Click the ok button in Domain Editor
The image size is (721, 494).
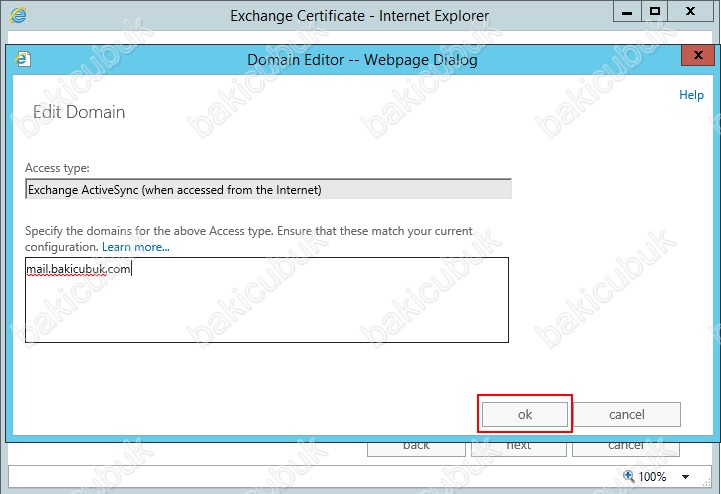point(525,414)
